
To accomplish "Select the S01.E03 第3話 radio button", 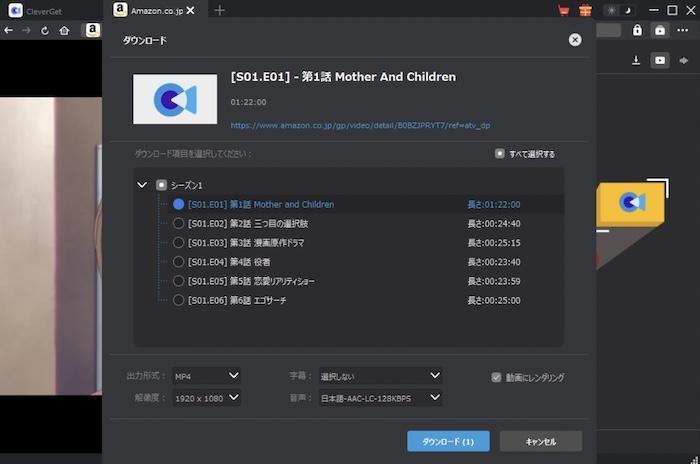I will pos(179,242).
